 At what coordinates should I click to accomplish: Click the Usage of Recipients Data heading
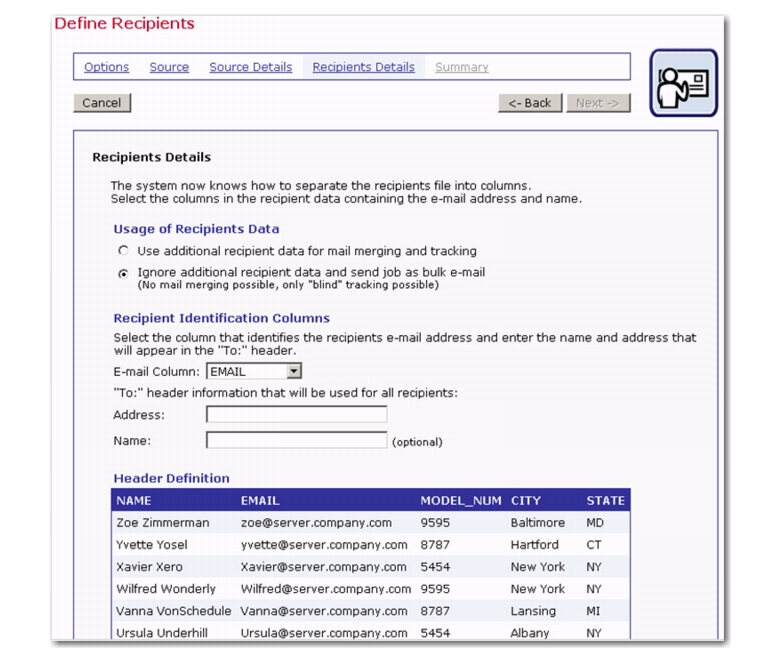pyautogui.click(x=196, y=229)
